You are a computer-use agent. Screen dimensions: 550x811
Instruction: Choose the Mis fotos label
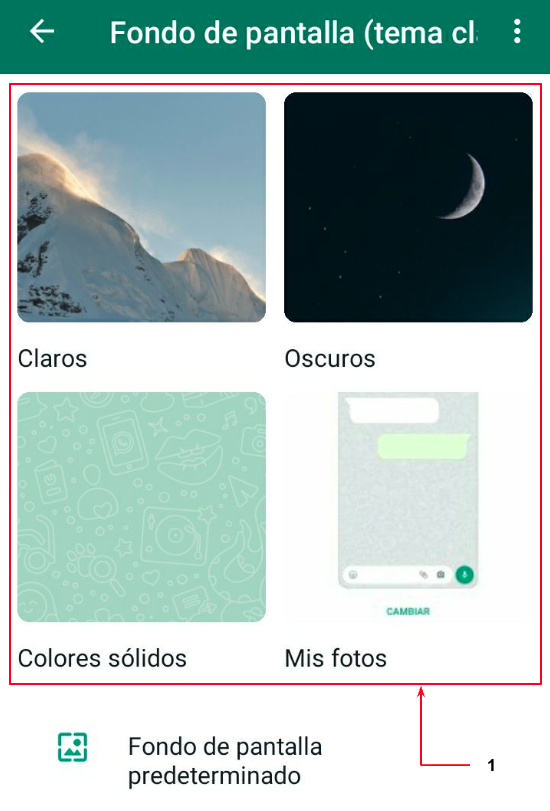point(336,658)
